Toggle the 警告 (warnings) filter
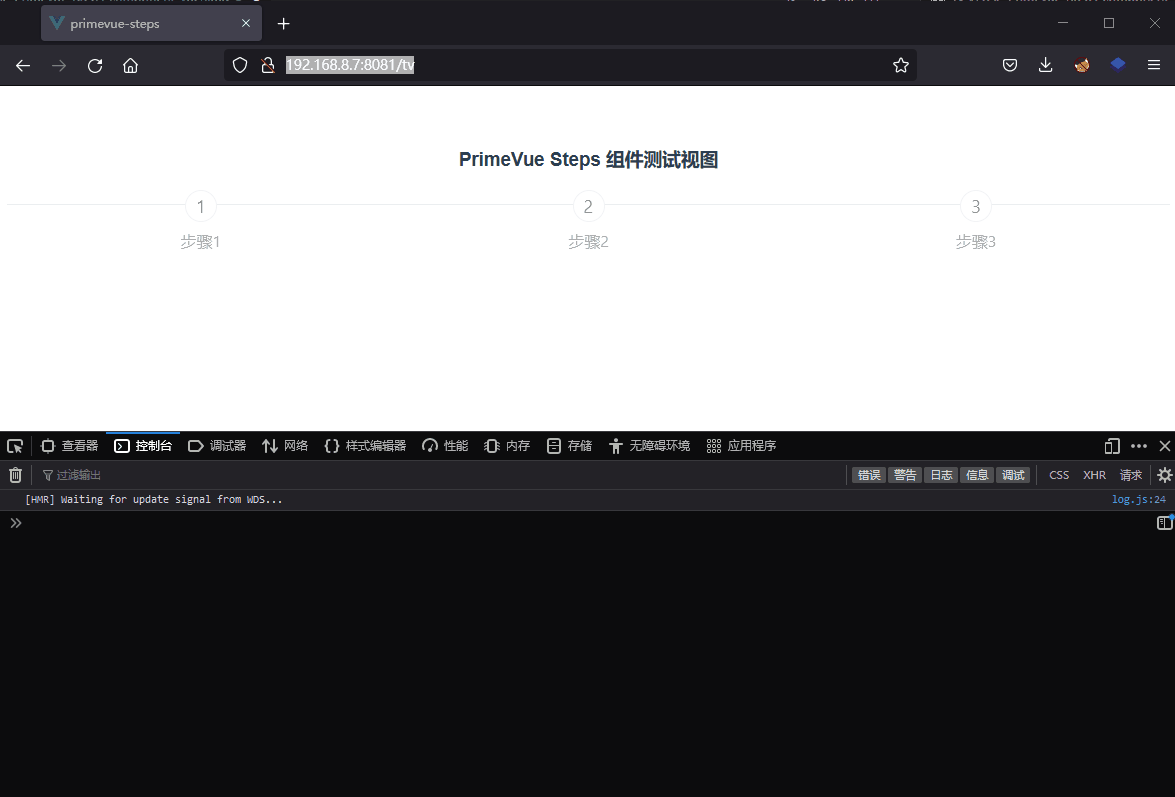This screenshot has width=1175, height=797. 905,475
